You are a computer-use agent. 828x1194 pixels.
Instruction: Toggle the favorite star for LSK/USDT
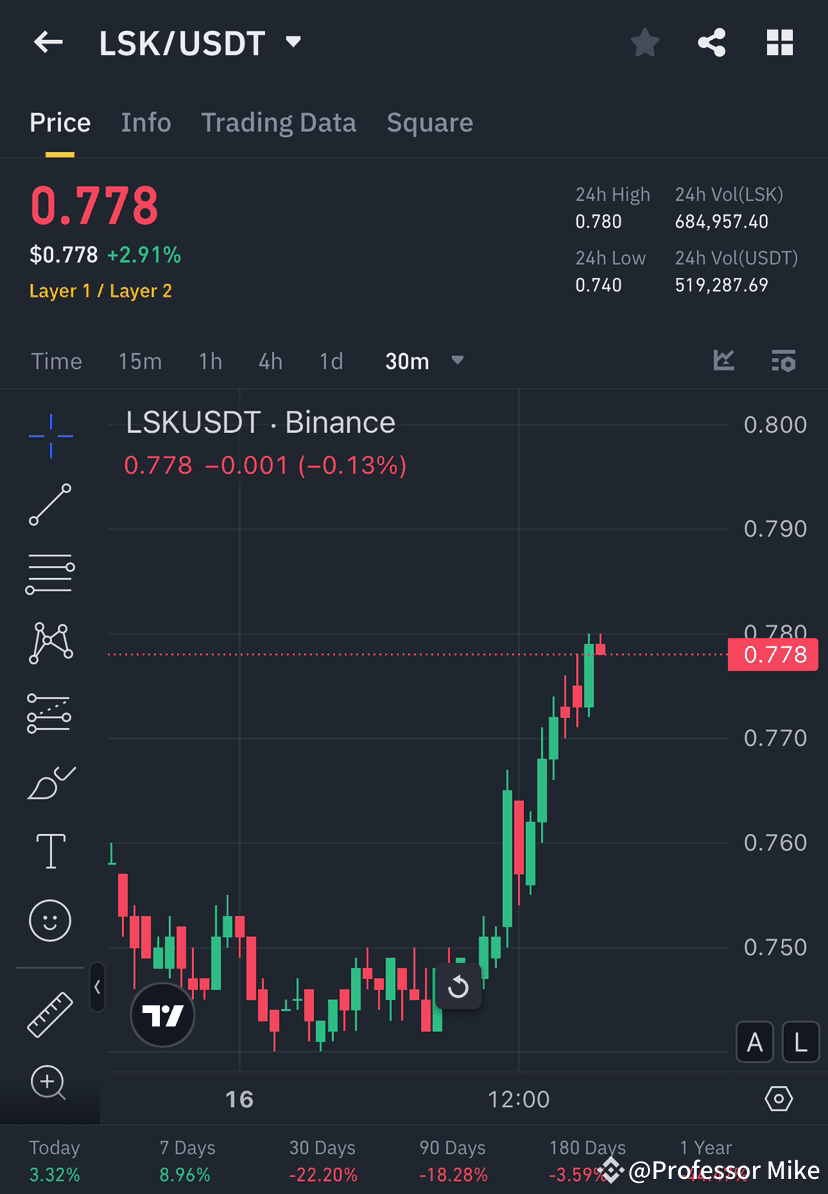[x=644, y=42]
